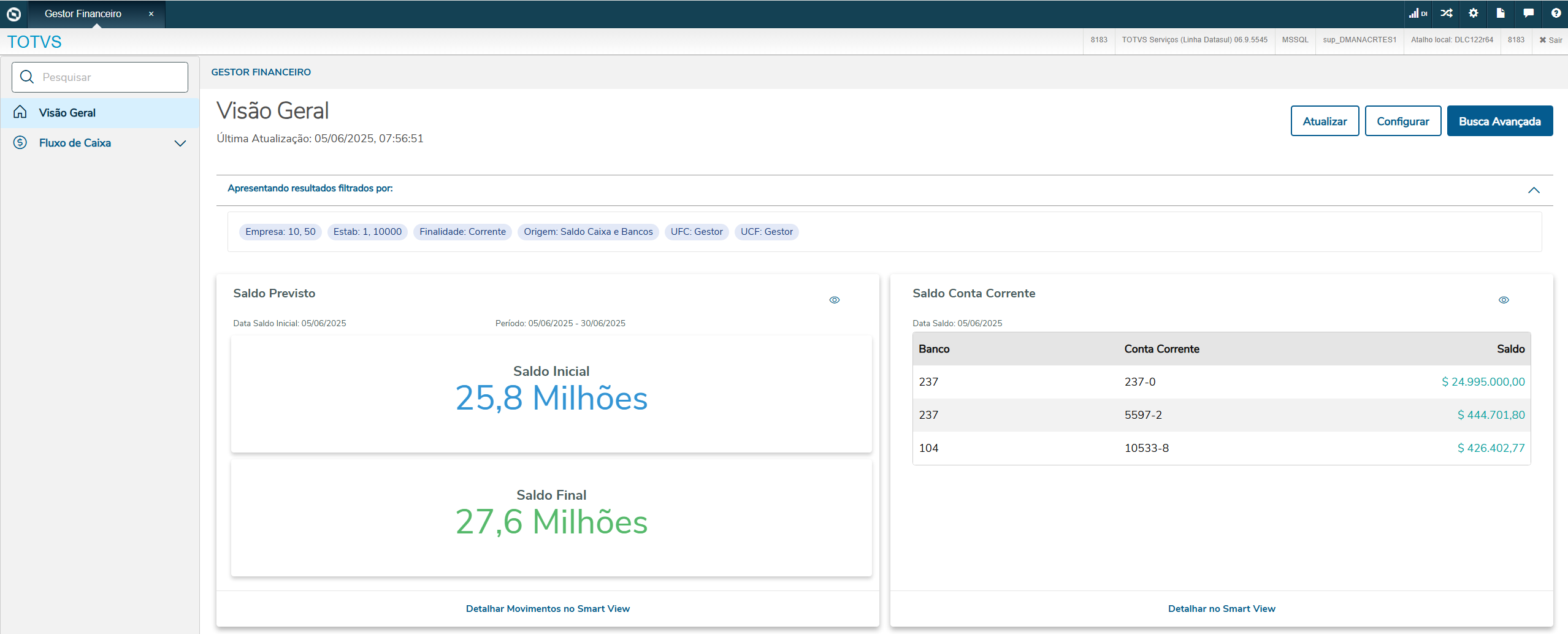Screen dimensions: 1568x634
Task: Toggle visibility eye on Saldo Conta Corrente card
Action: (1504, 300)
